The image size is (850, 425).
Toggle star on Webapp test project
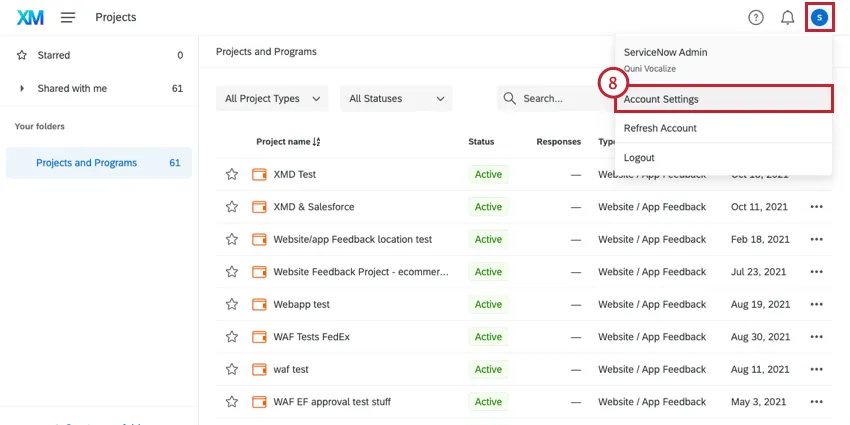point(232,304)
